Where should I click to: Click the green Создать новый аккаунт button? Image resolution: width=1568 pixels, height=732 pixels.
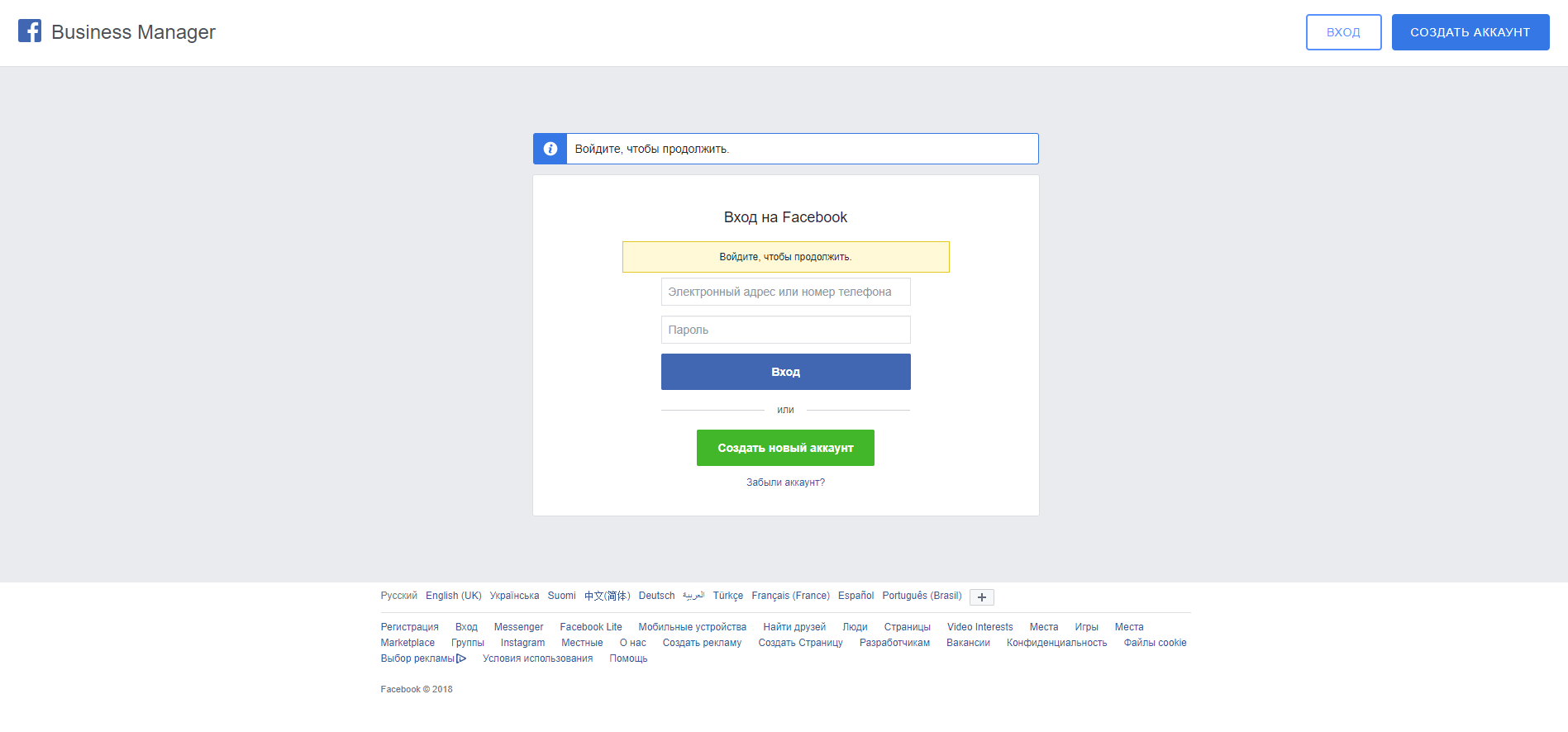[785, 448]
